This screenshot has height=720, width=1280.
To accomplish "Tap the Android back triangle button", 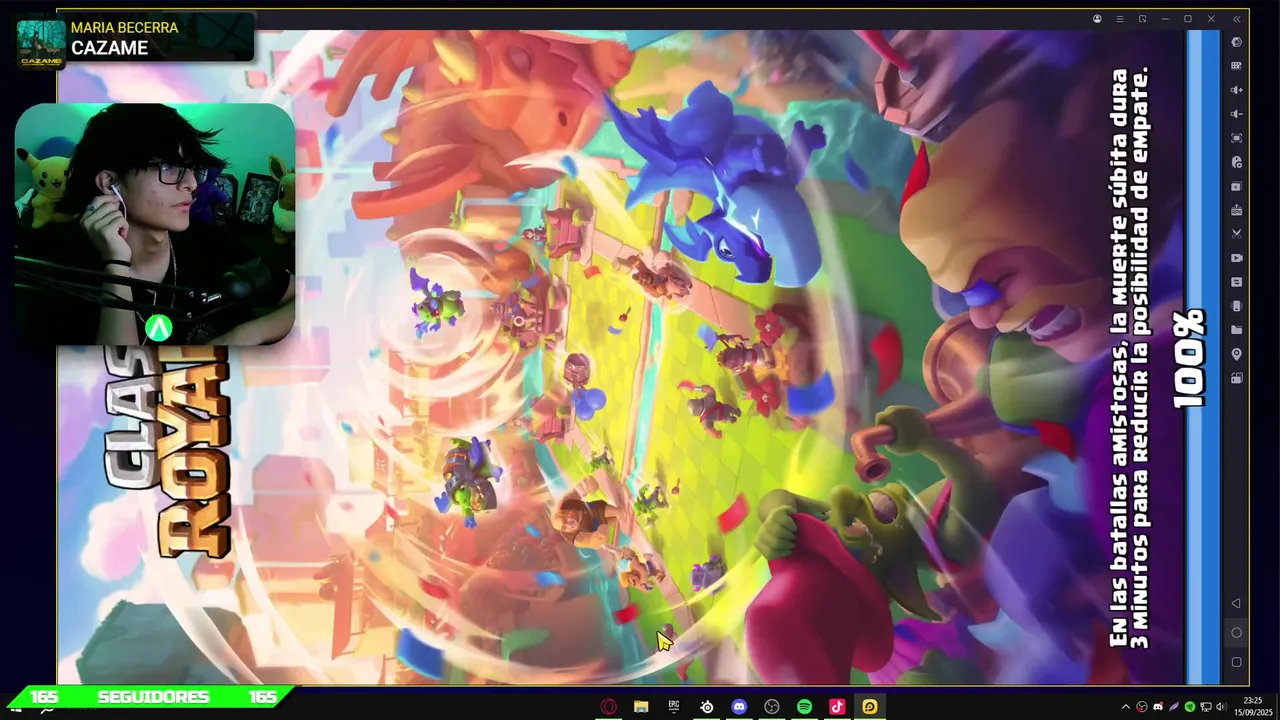I will pos(1236,603).
